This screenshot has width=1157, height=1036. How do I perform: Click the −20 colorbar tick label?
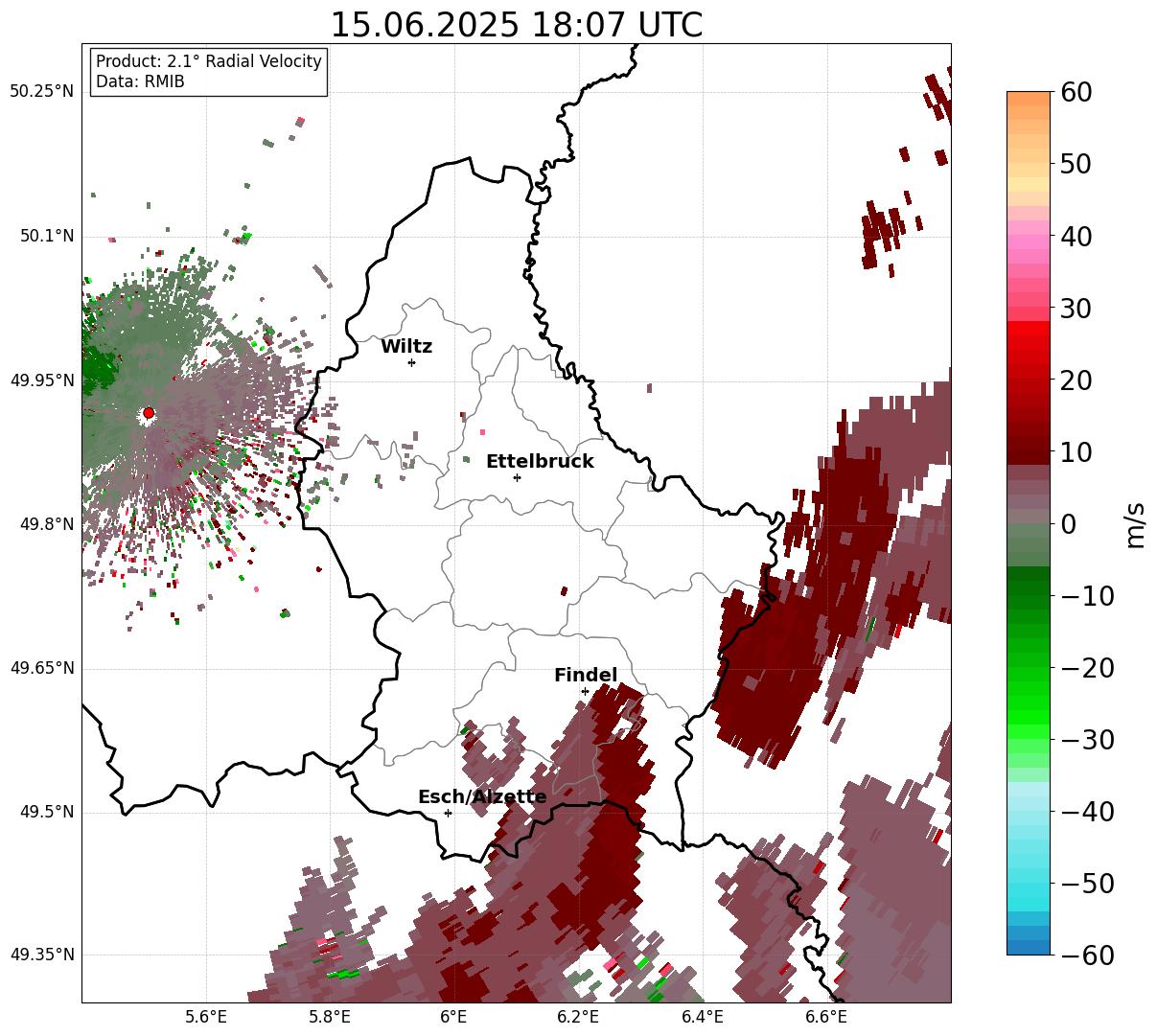[1088, 668]
